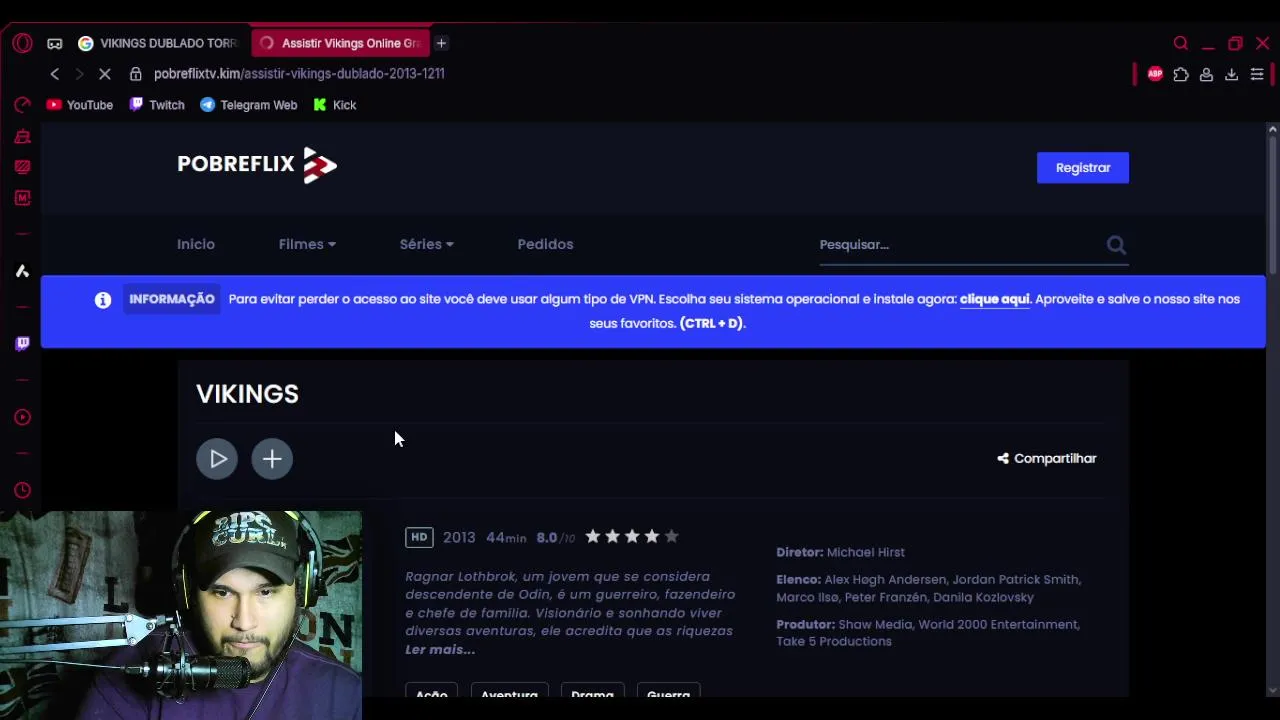Screen dimensions: 1280x720
Task: Expand the Séries dropdown menu
Action: 427,244
